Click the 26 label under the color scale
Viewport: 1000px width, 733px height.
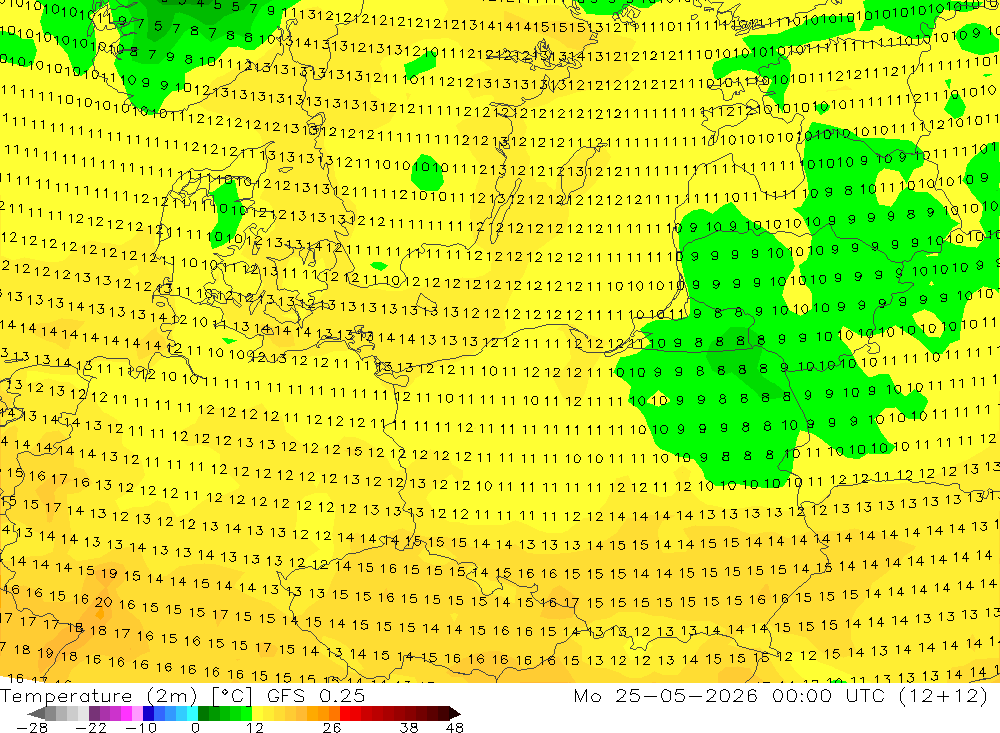332,727
